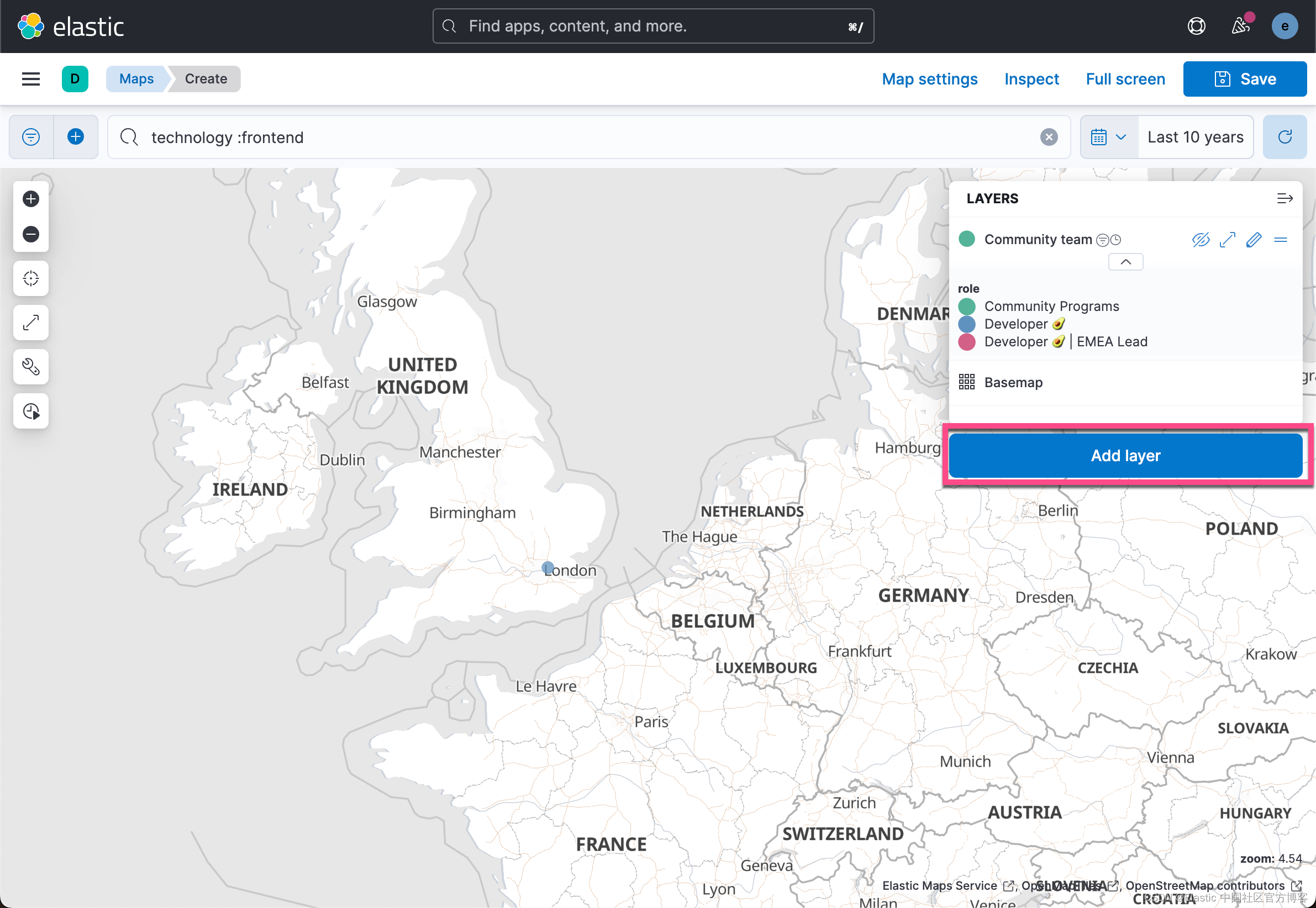Edit the Community team layer settings
Viewport: 1316px width, 908px height.
click(1254, 240)
